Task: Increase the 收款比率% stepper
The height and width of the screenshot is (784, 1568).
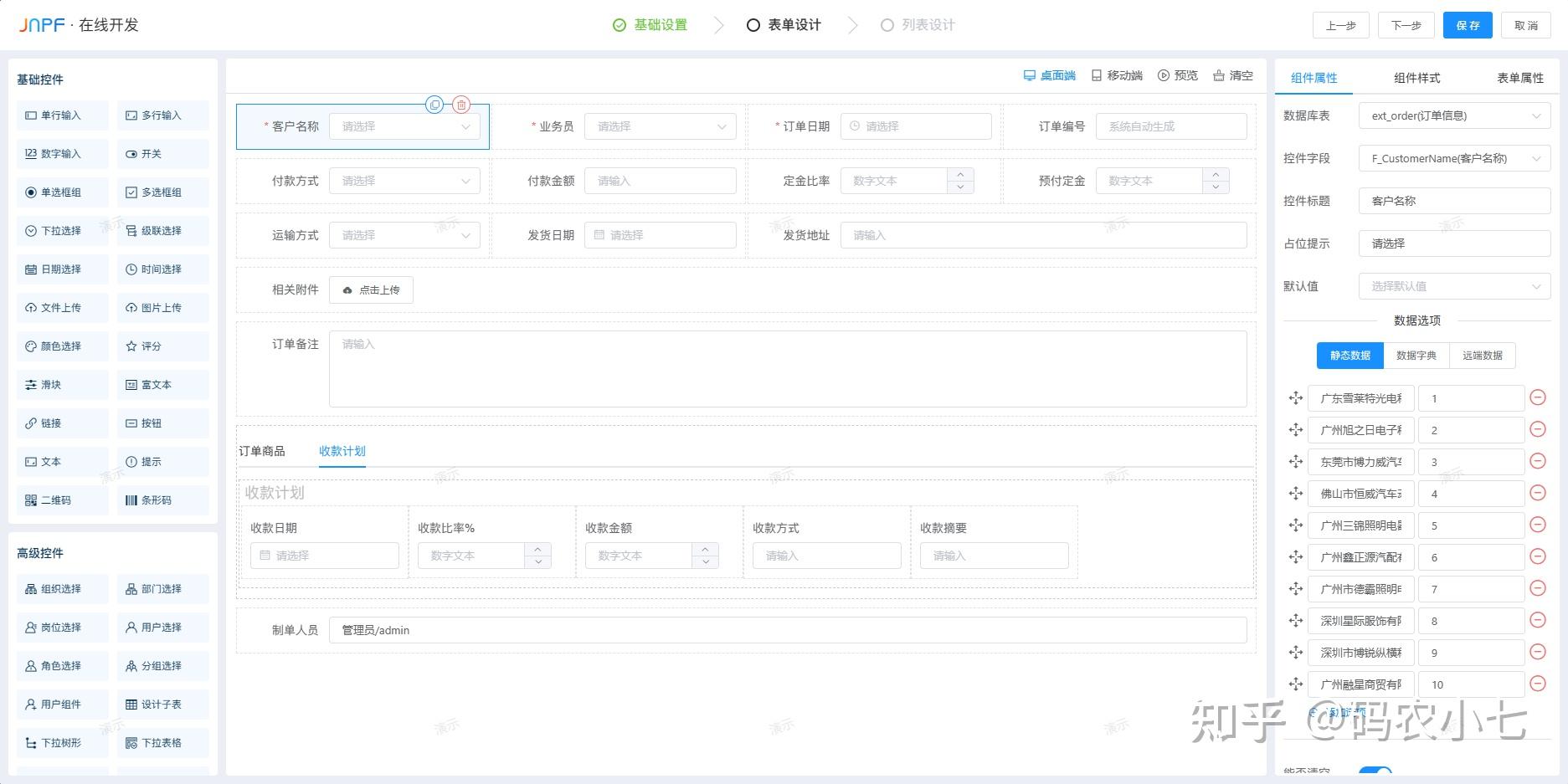Action: tap(538, 549)
